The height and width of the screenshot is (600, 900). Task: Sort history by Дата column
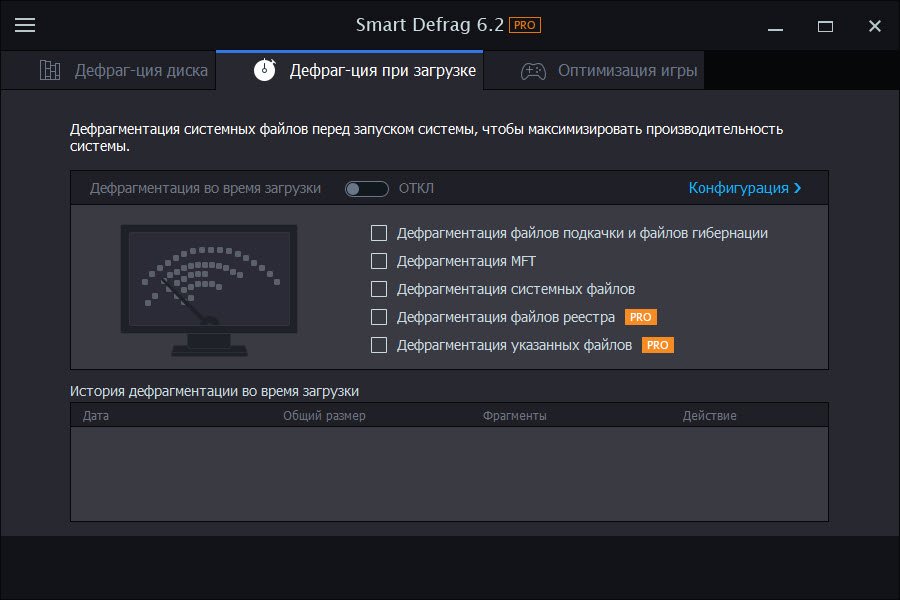point(95,415)
